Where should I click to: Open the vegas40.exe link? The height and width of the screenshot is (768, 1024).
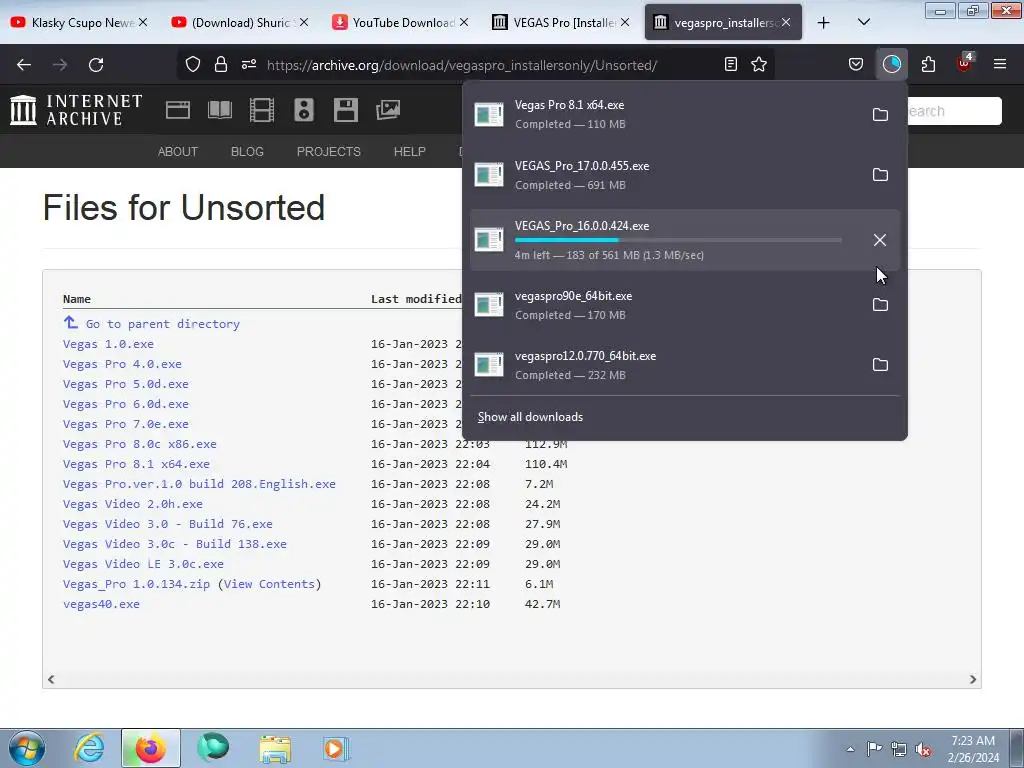(101, 604)
